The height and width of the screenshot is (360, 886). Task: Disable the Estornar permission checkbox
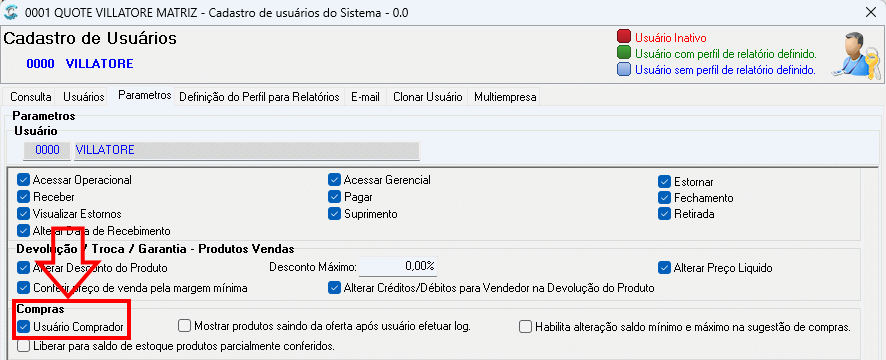click(664, 182)
